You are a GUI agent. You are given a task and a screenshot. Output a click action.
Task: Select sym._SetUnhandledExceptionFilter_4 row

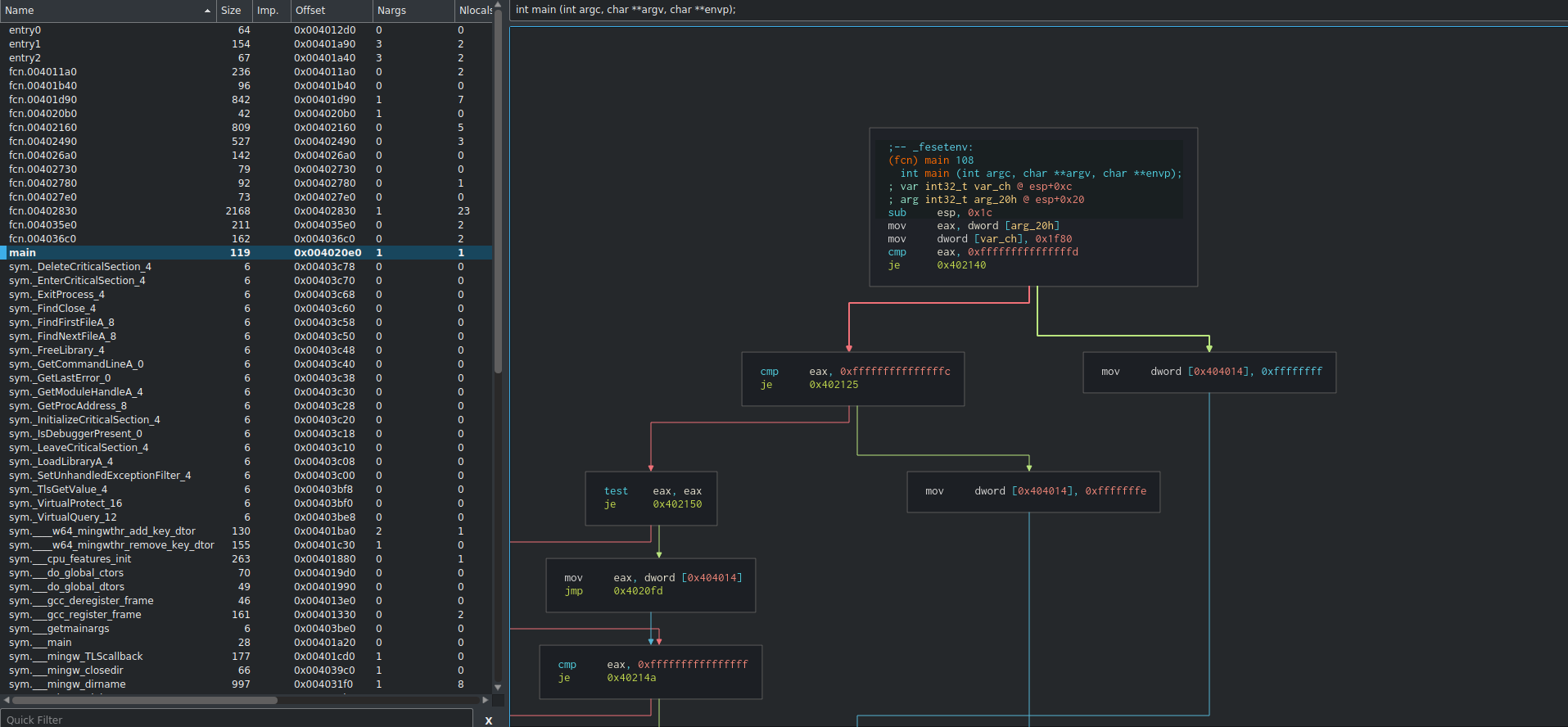point(246,476)
